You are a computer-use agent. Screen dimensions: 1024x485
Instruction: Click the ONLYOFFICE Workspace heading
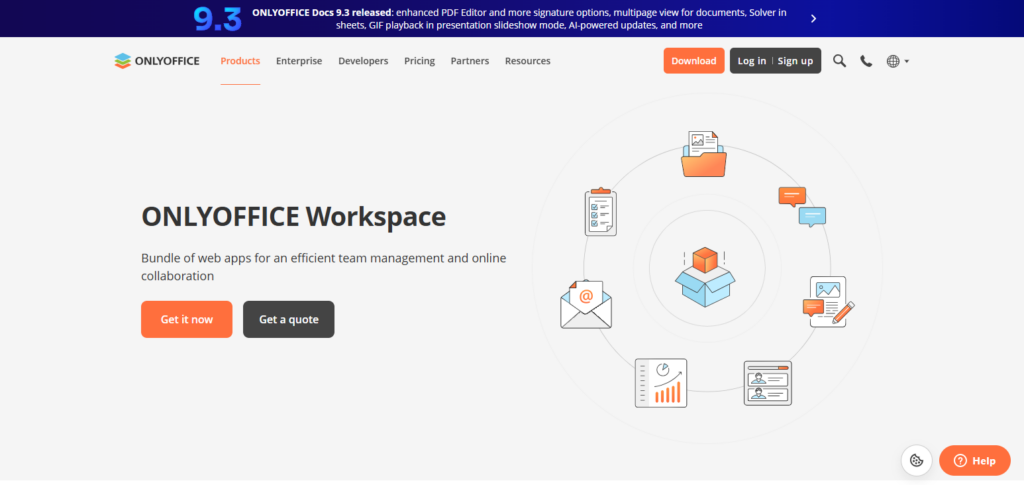[294, 217]
